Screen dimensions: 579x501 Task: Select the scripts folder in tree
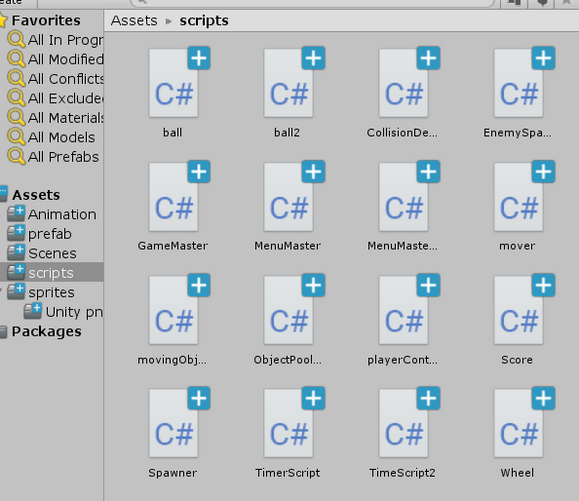coord(52,273)
